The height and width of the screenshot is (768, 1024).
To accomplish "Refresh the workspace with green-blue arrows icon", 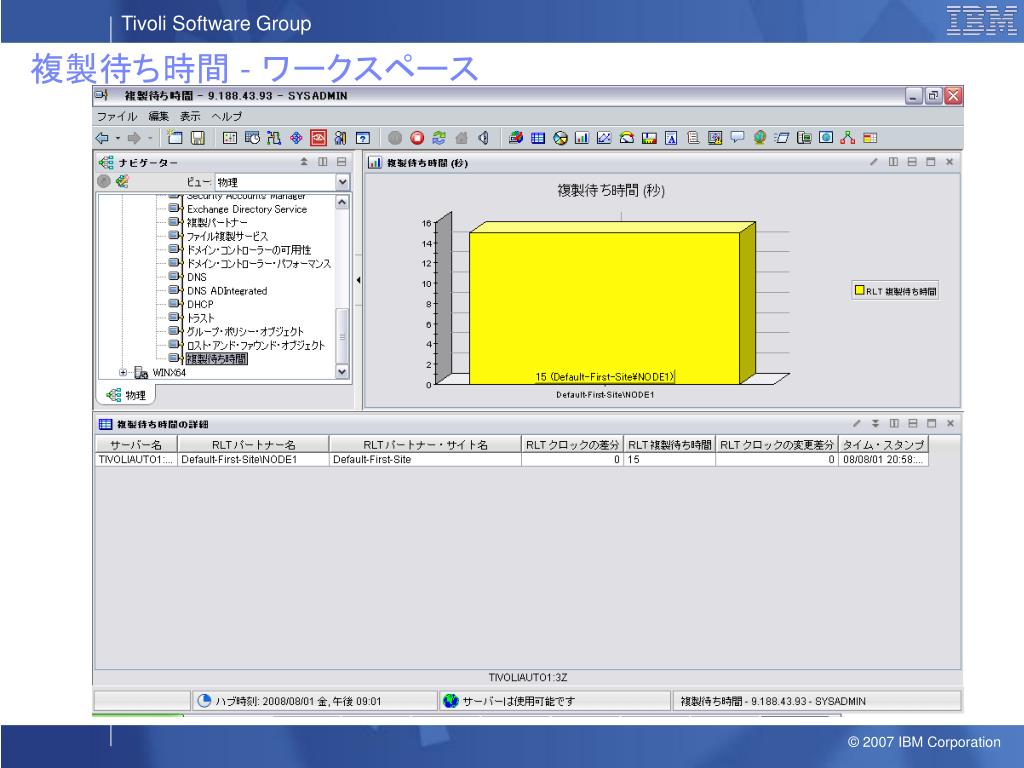I will 439,138.
